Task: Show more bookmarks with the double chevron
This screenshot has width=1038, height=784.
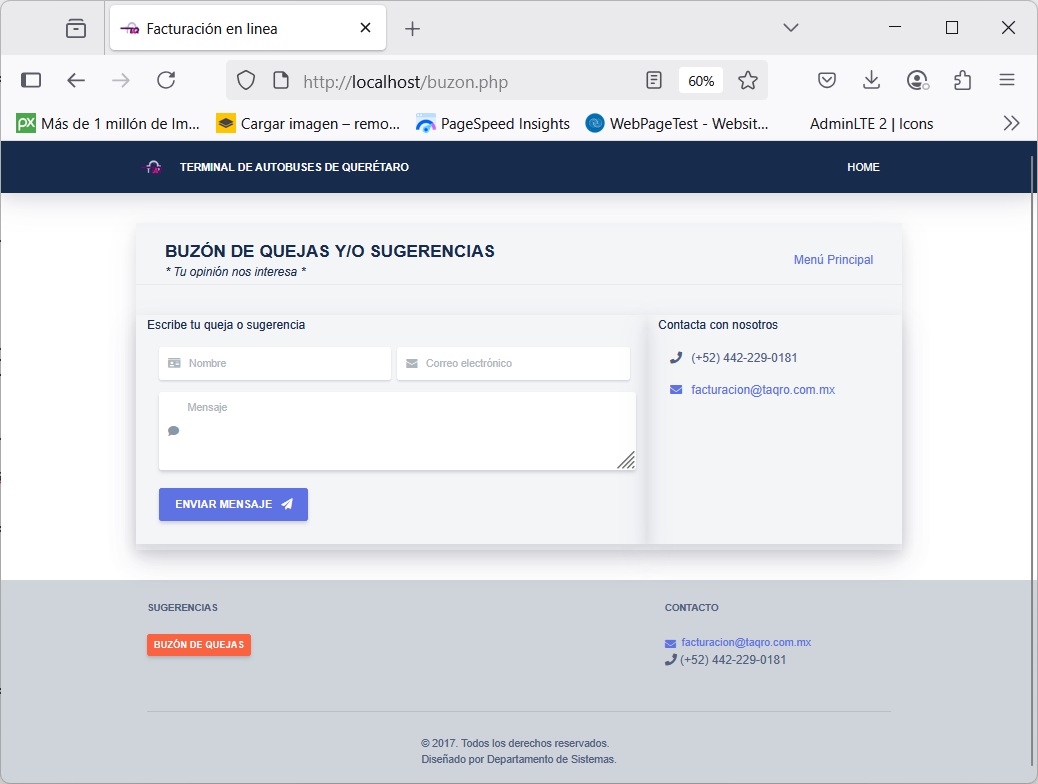Action: [1011, 124]
